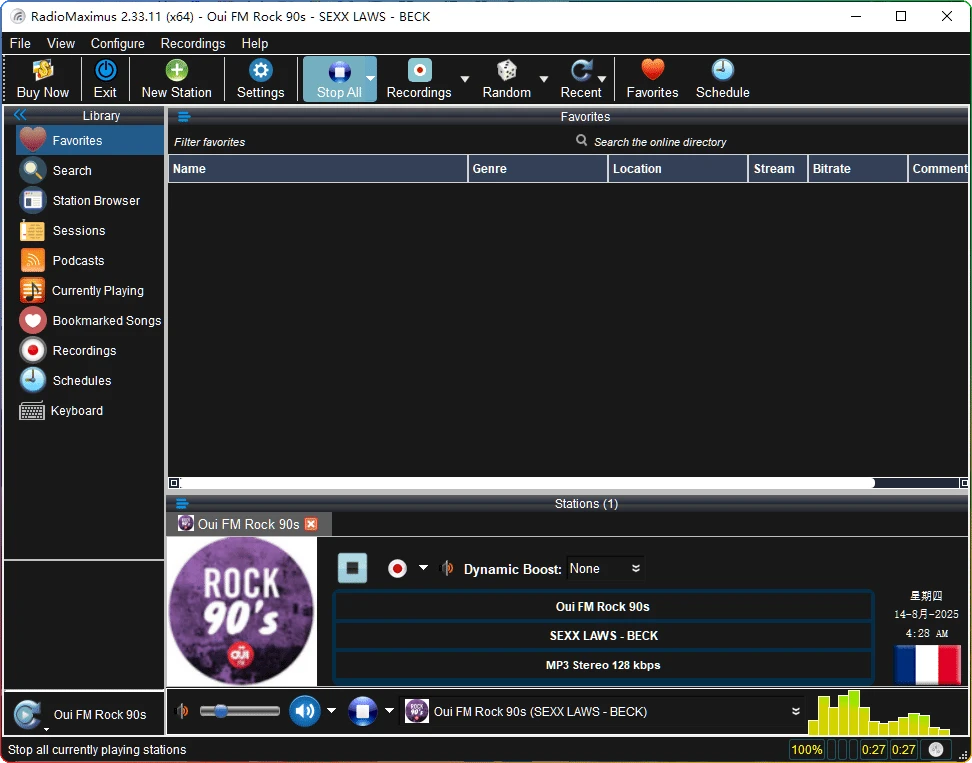The width and height of the screenshot is (972, 763).
Task: Open the Dynamic Boost None dropdown
Action: (x=605, y=568)
